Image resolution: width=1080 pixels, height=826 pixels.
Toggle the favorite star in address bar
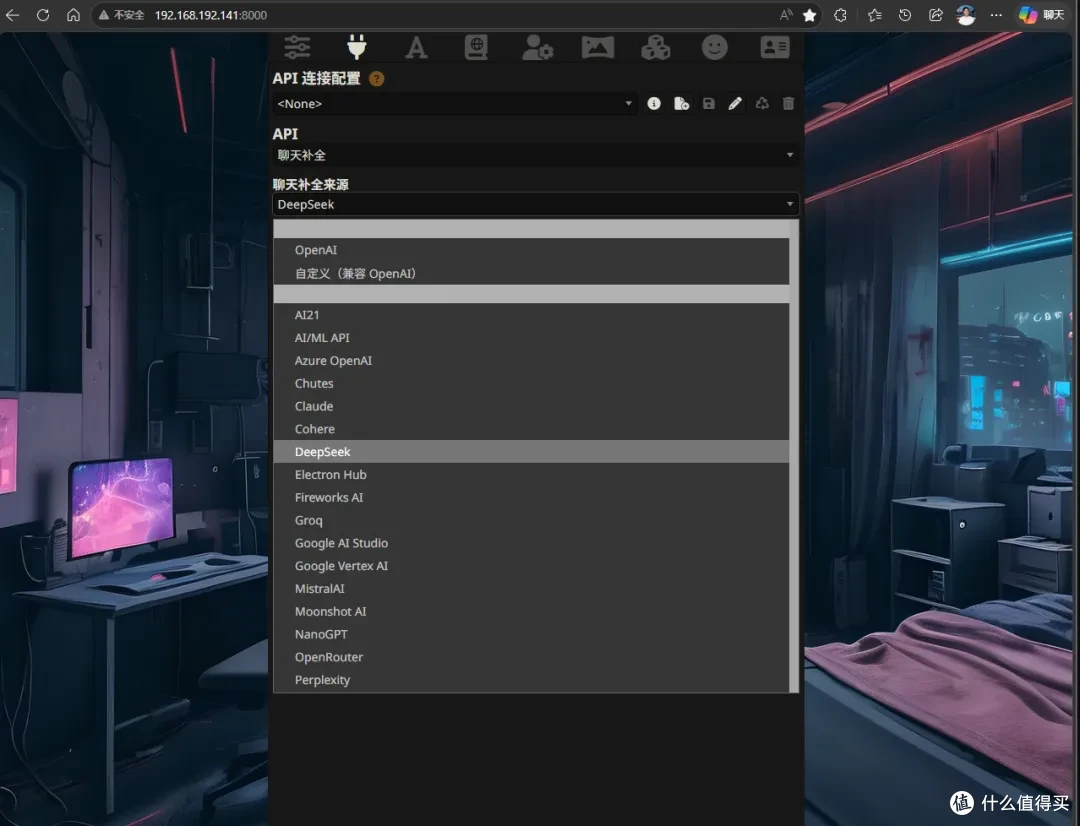pyautogui.click(x=809, y=15)
